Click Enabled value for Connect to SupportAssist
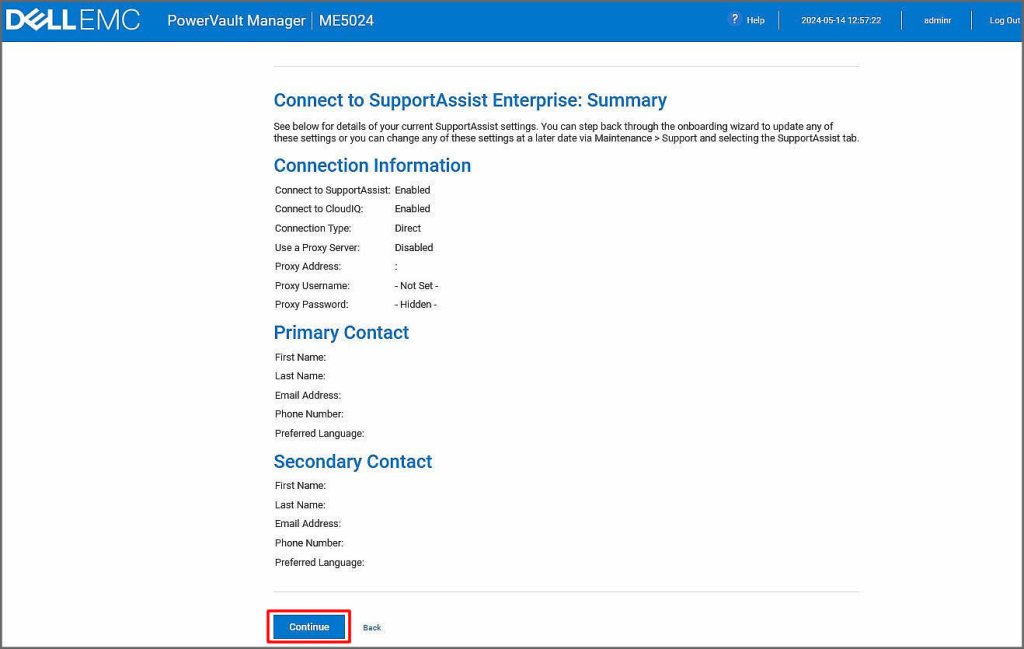The height and width of the screenshot is (649, 1024). (412, 190)
